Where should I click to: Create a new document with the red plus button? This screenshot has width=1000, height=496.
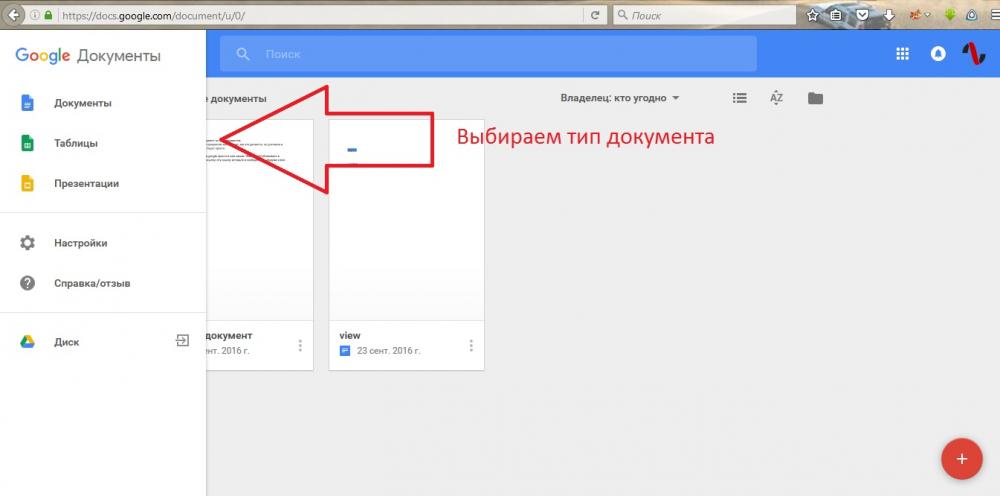[961, 458]
